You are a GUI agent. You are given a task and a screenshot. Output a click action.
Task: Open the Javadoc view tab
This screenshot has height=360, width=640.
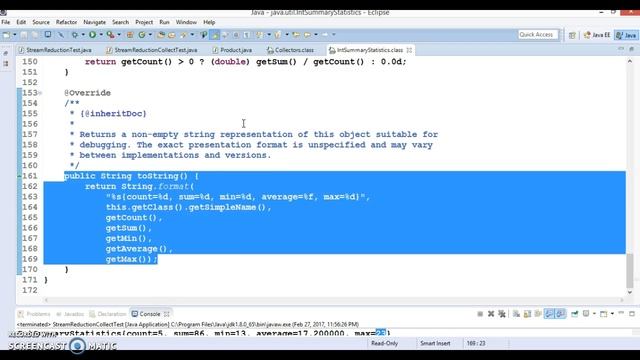pos(70,314)
